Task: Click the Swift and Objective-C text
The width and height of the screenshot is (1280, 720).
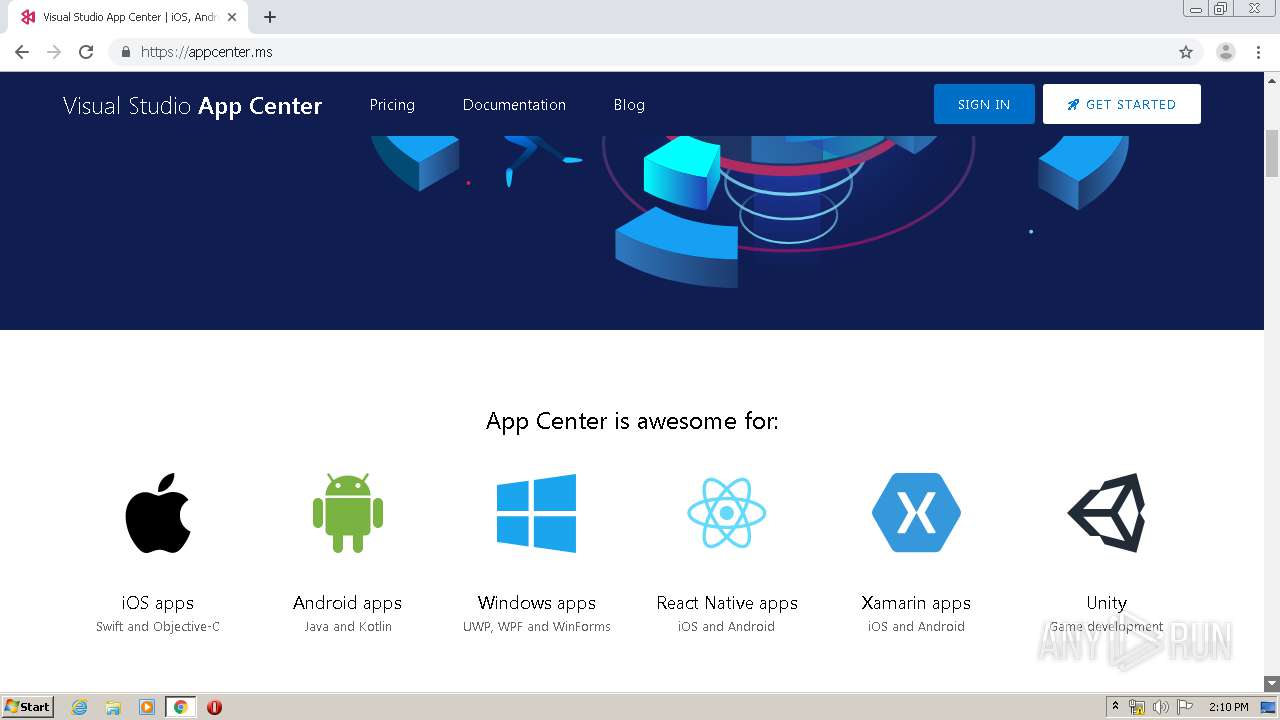Action: click(x=158, y=627)
